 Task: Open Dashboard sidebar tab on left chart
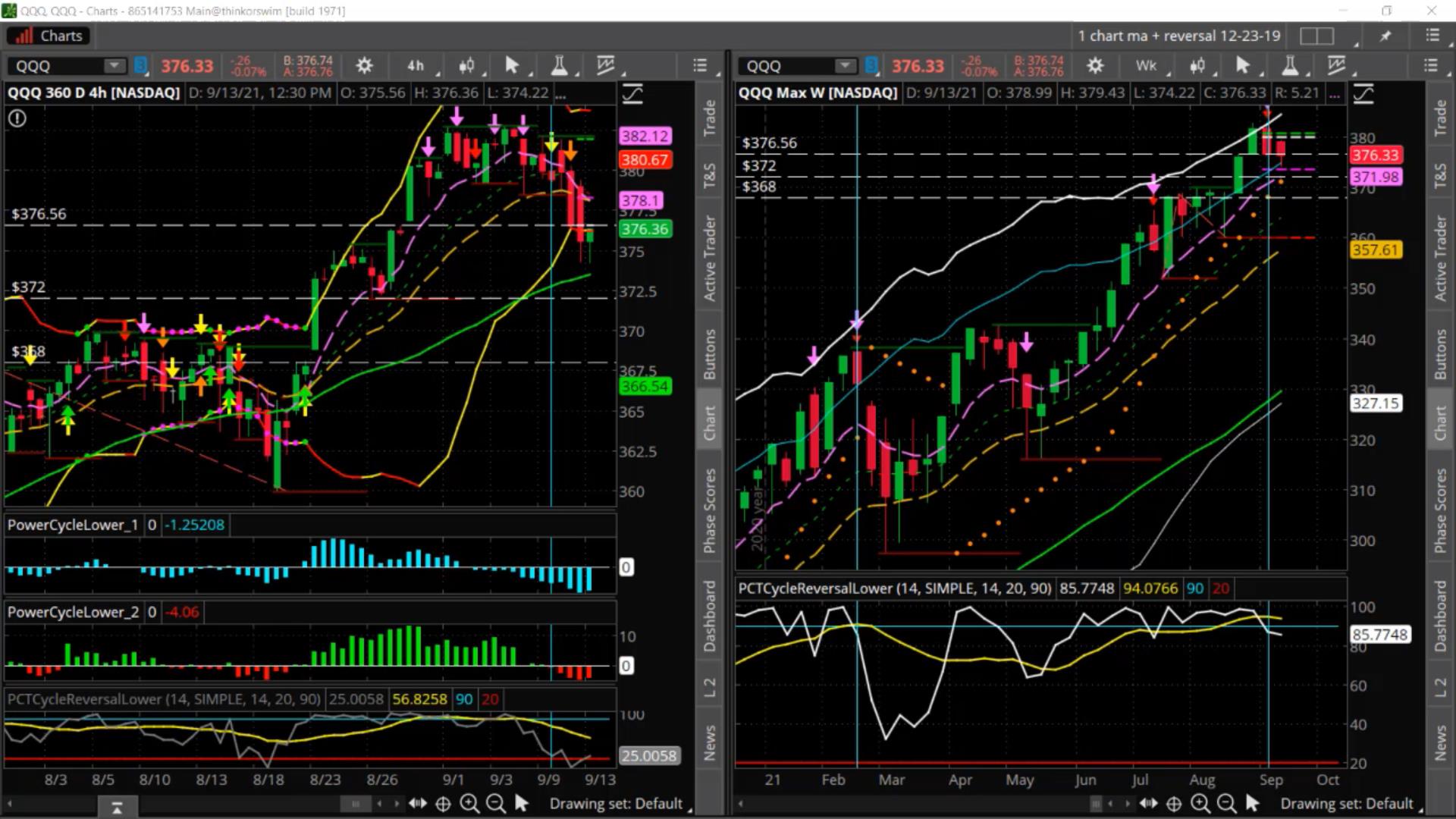[x=709, y=616]
